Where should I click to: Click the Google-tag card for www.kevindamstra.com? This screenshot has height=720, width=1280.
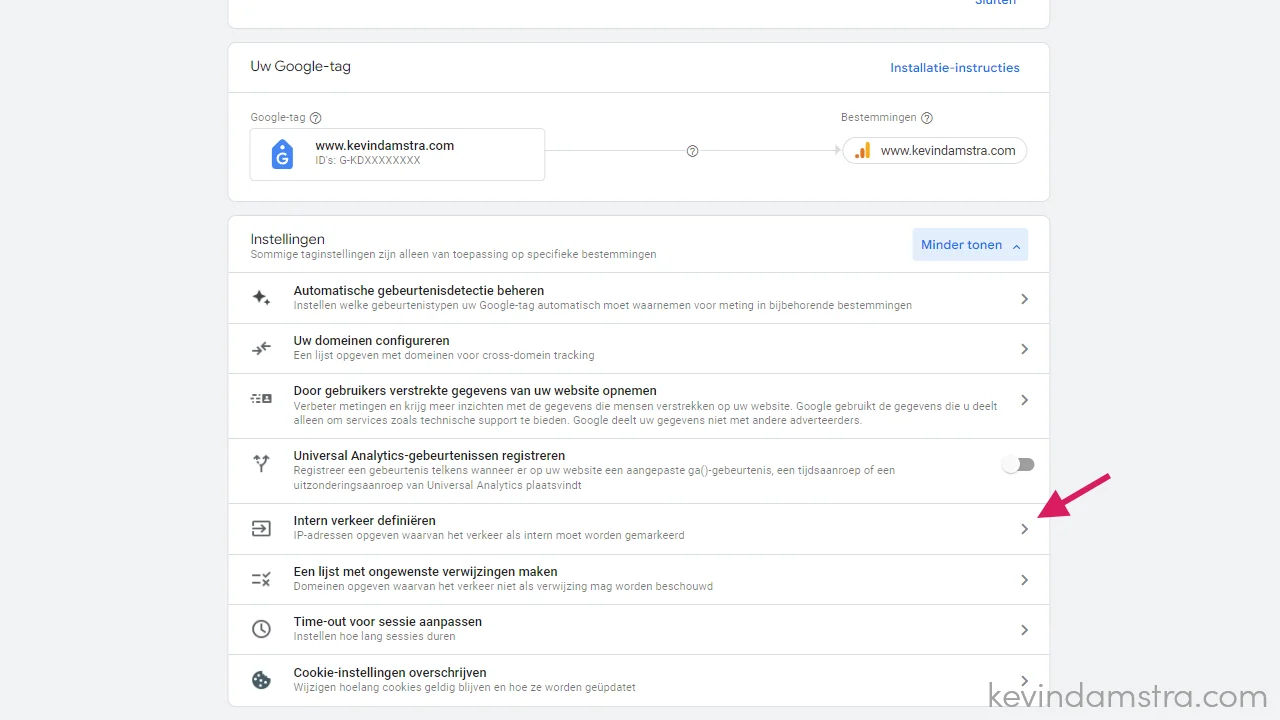397,154
